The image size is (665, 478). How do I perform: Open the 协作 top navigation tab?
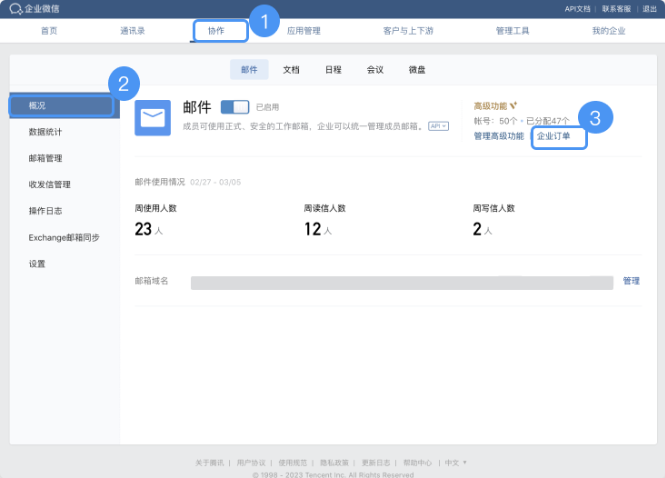219,31
